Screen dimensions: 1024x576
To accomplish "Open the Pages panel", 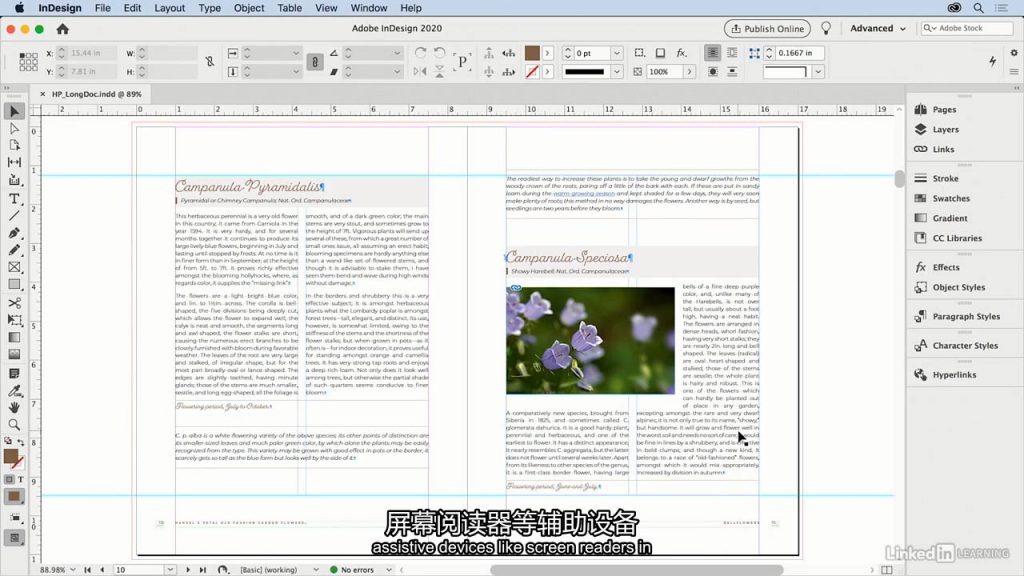I will tap(944, 110).
